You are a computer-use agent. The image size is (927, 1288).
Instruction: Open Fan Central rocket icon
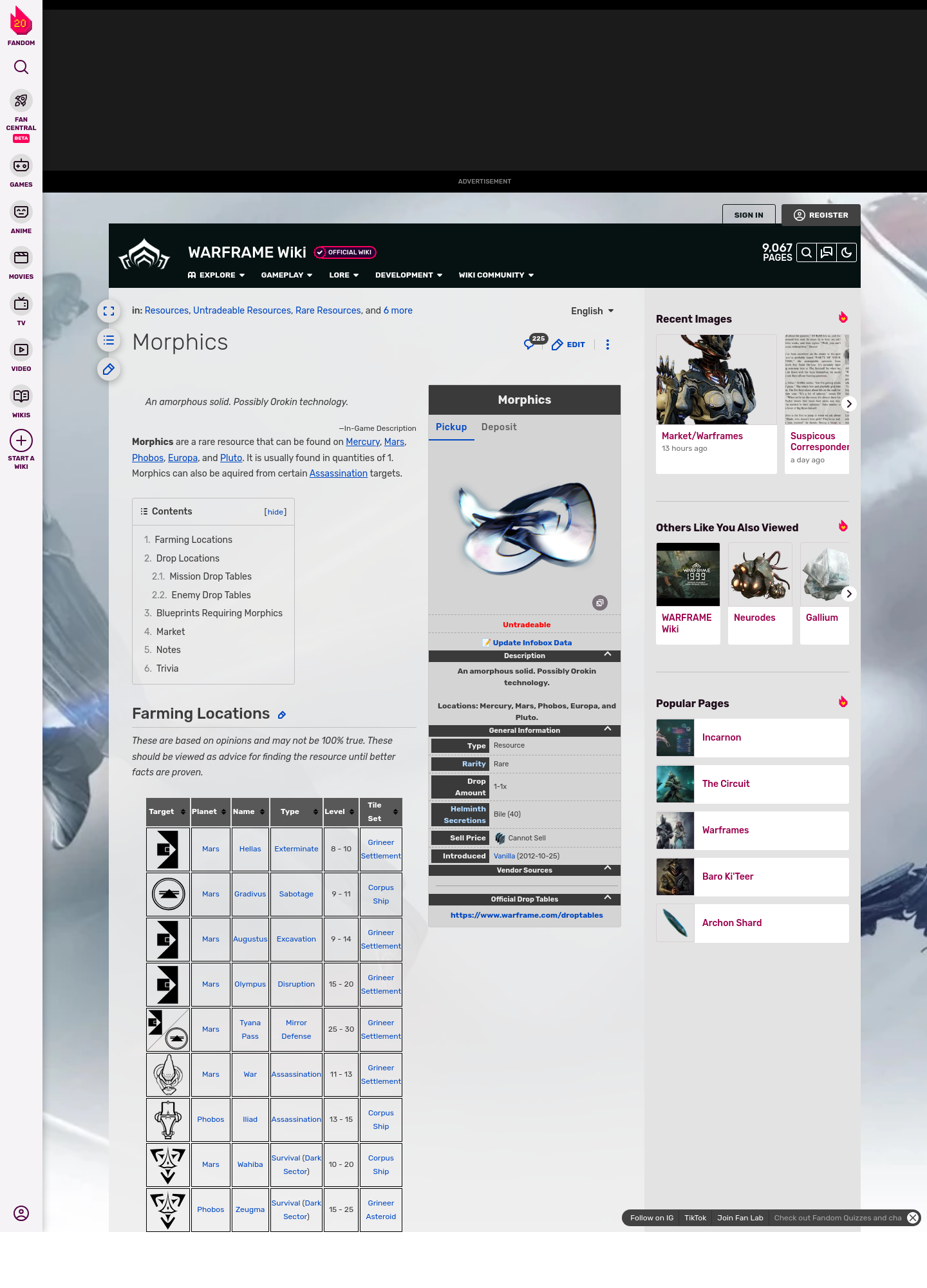(x=21, y=101)
